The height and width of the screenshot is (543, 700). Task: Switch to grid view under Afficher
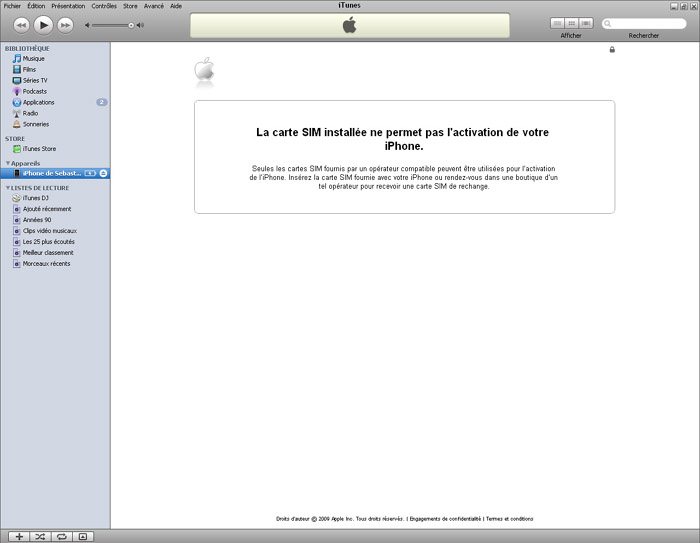click(x=571, y=23)
